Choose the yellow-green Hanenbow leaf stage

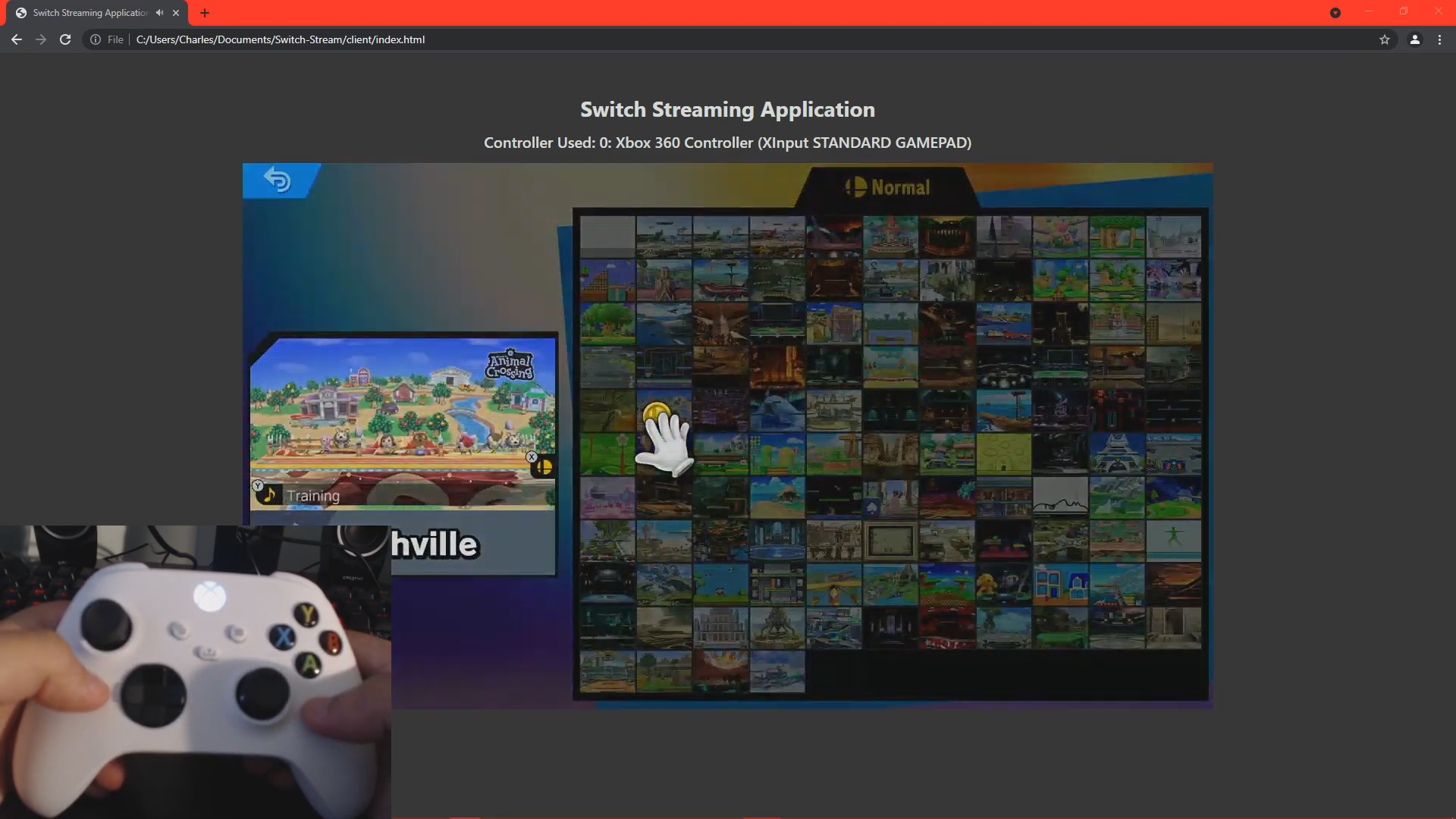(607, 454)
